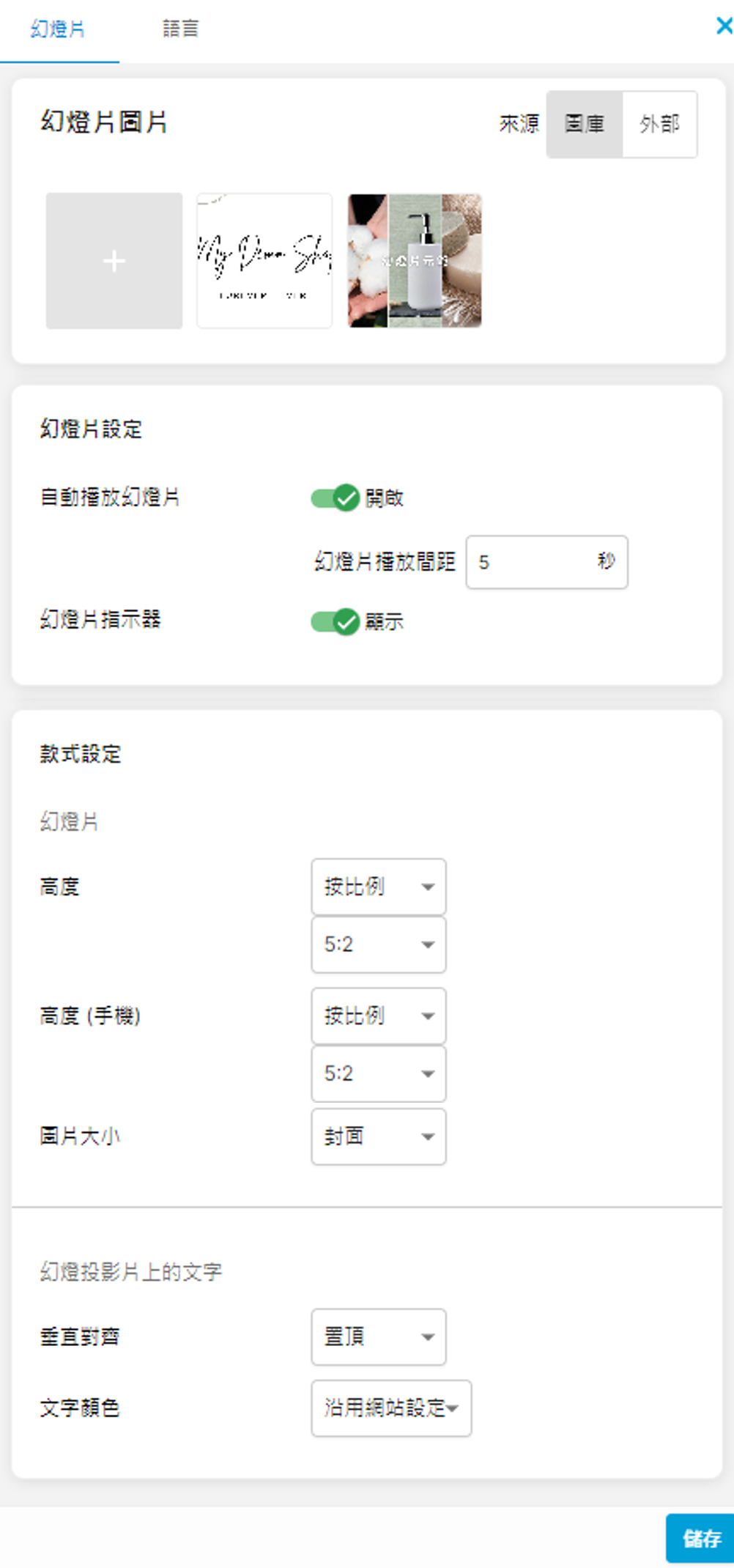Select the skincare product slide thumbnail
The height and width of the screenshot is (1568, 734).
point(415,261)
